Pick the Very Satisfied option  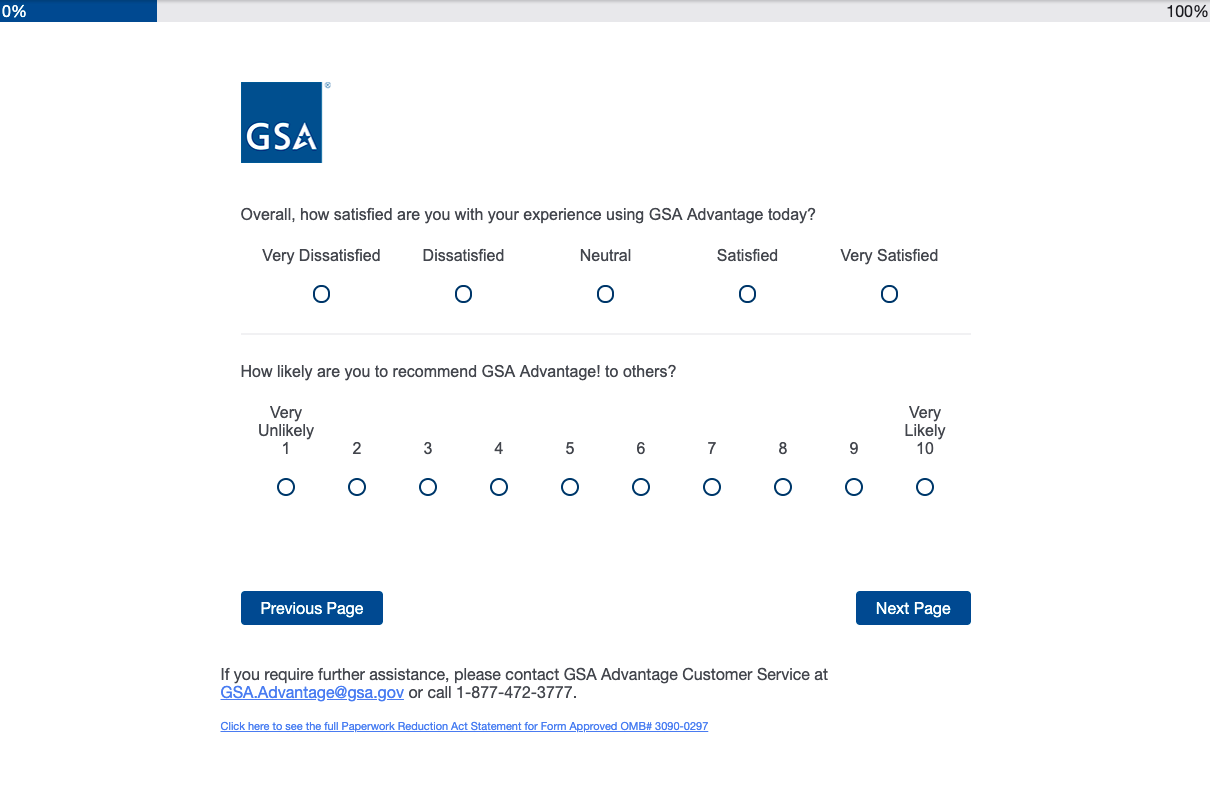coord(889,294)
